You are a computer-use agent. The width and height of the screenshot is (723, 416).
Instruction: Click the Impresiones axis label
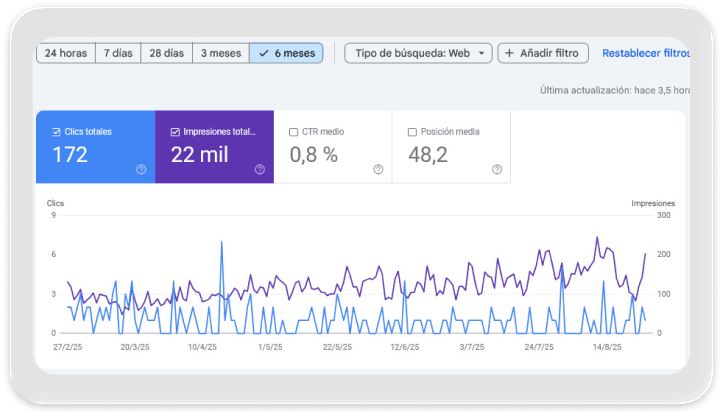coord(653,203)
